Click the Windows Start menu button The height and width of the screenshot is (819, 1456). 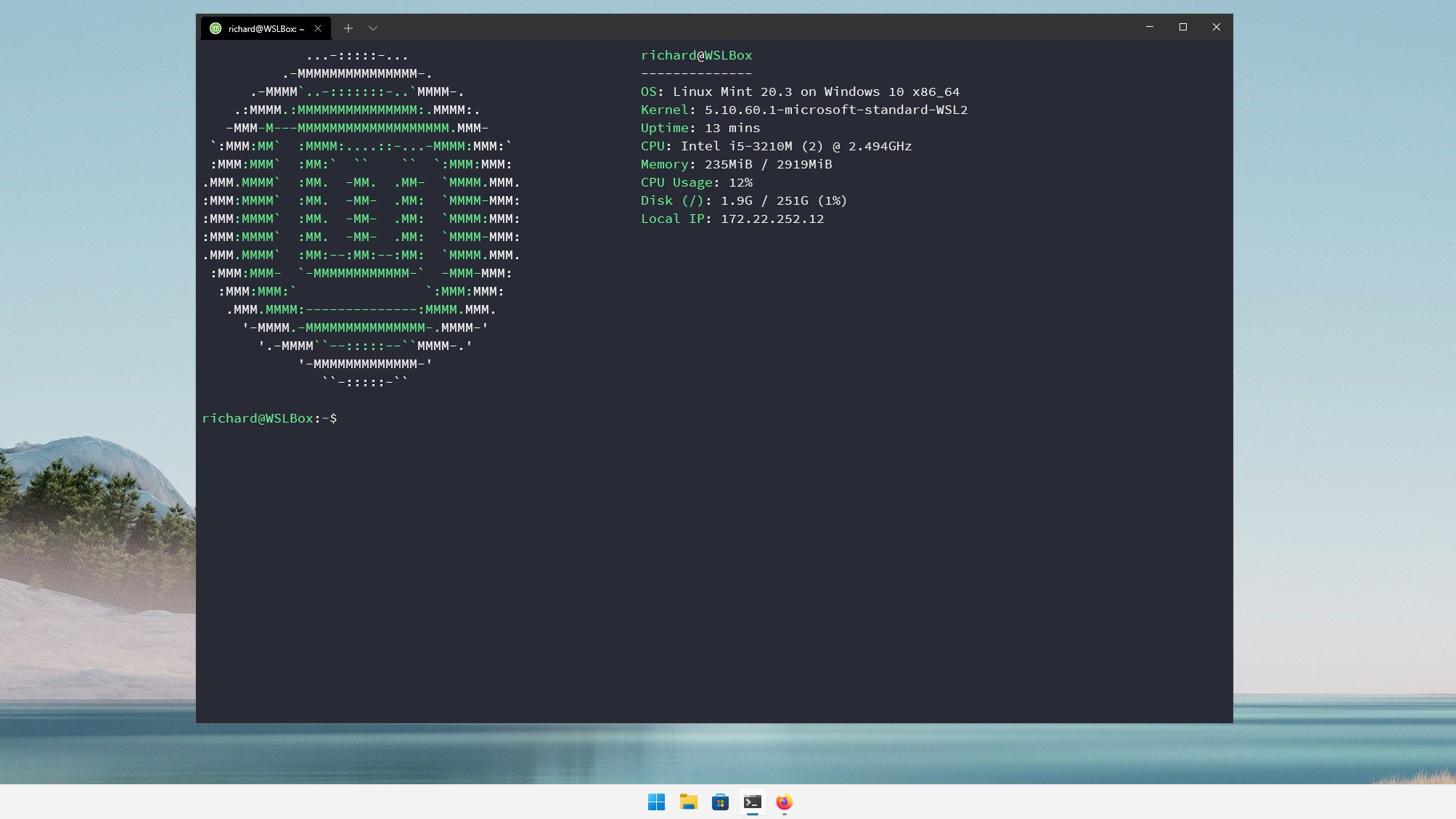(656, 802)
